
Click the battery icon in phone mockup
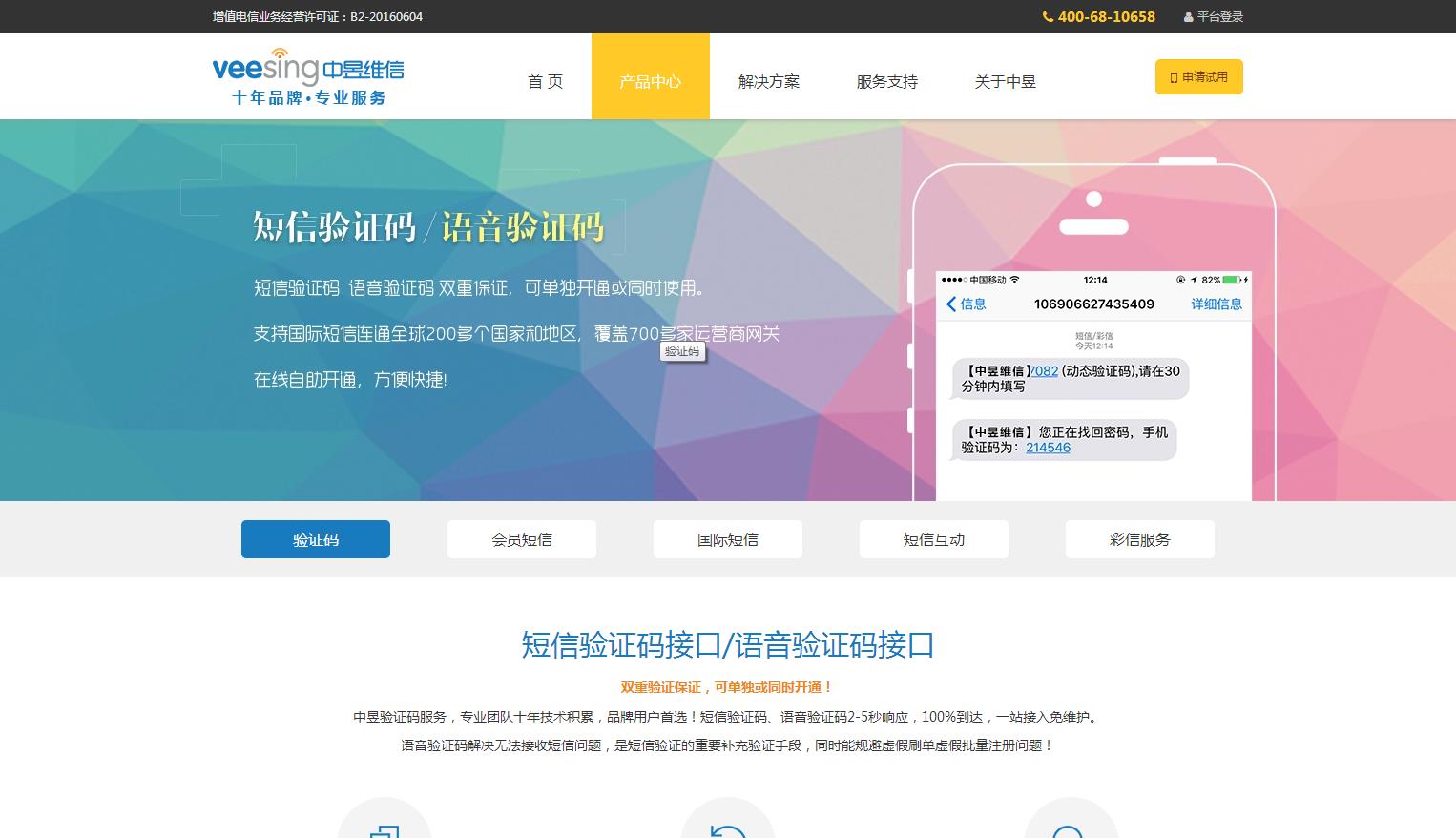coord(1232,280)
